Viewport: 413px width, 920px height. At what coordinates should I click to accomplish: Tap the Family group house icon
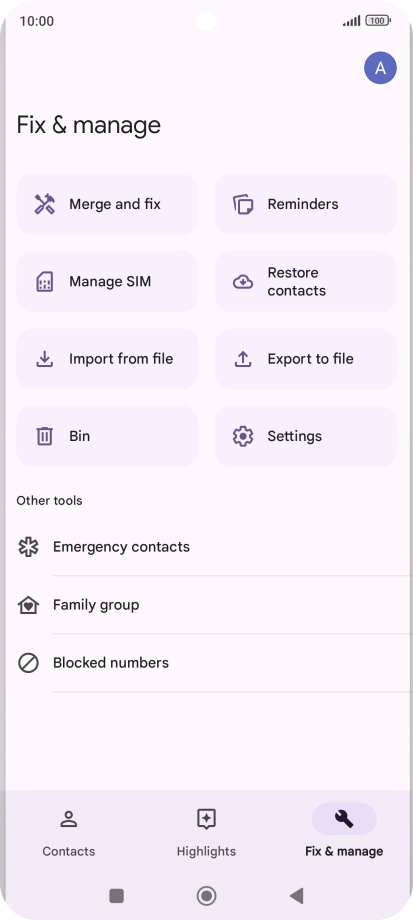(28, 605)
